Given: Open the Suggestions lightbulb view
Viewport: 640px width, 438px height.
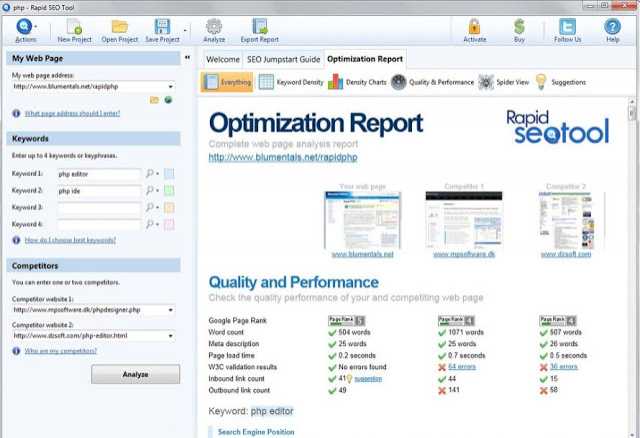Looking at the screenshot, I should (x=561, y=82).
